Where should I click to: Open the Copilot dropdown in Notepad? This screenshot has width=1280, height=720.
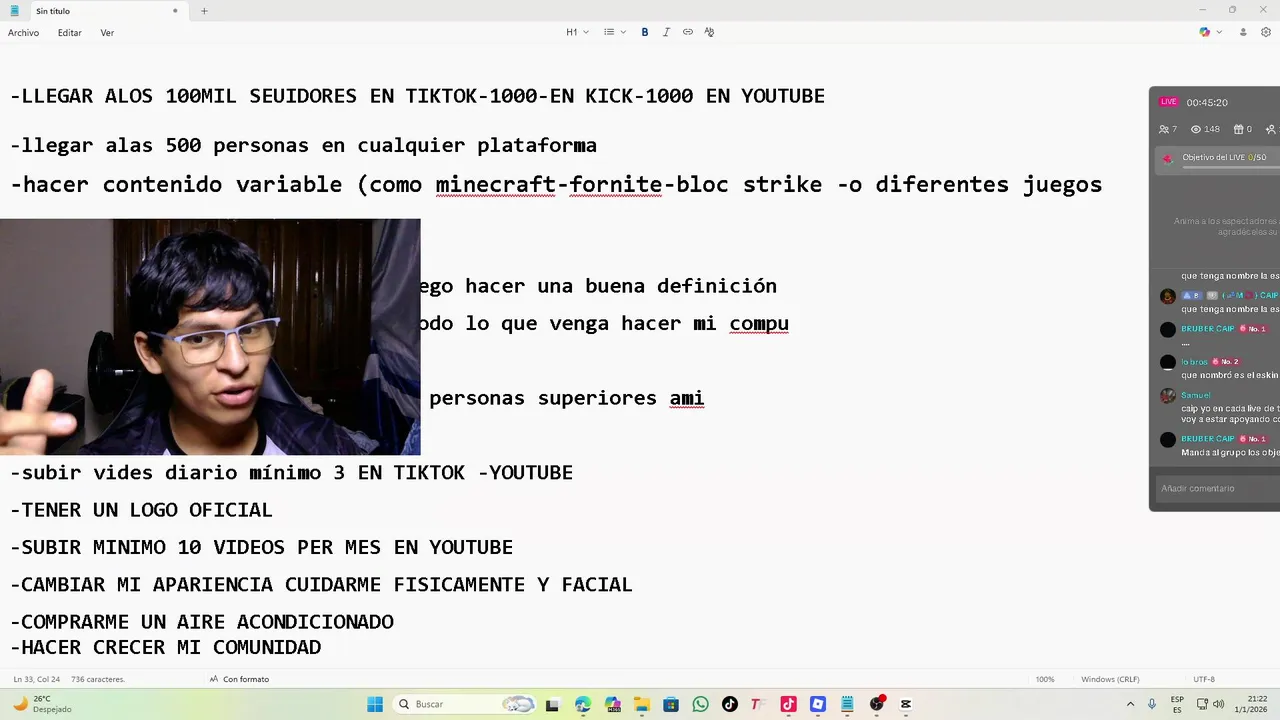[1210, 32]
